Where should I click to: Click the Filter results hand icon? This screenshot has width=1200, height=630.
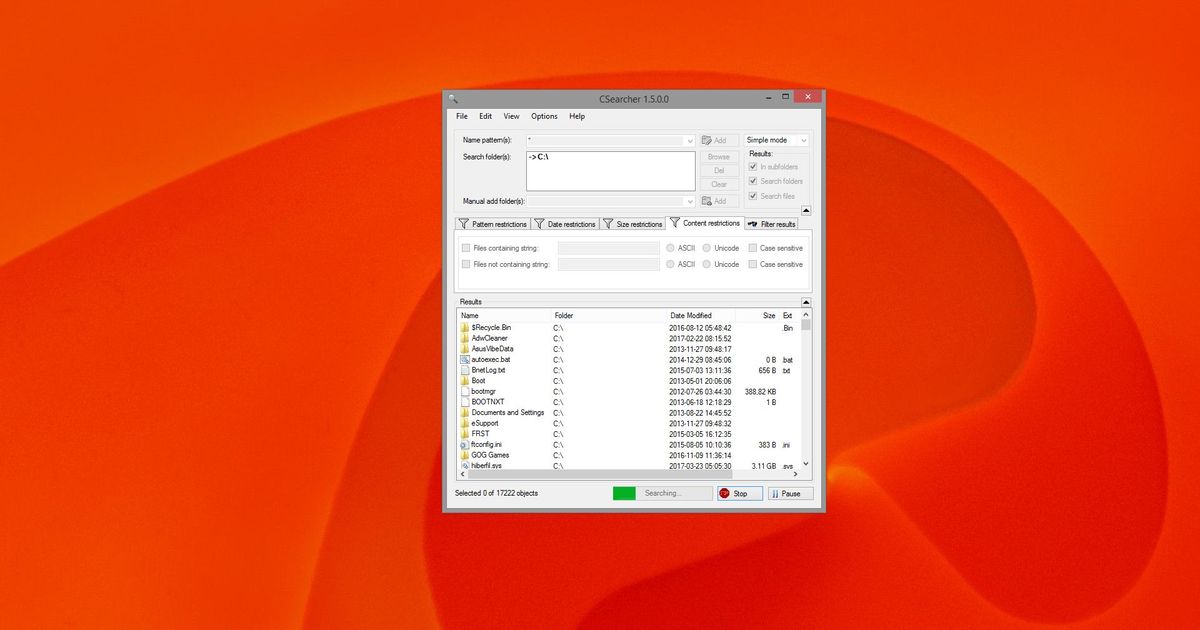[753, 223]
